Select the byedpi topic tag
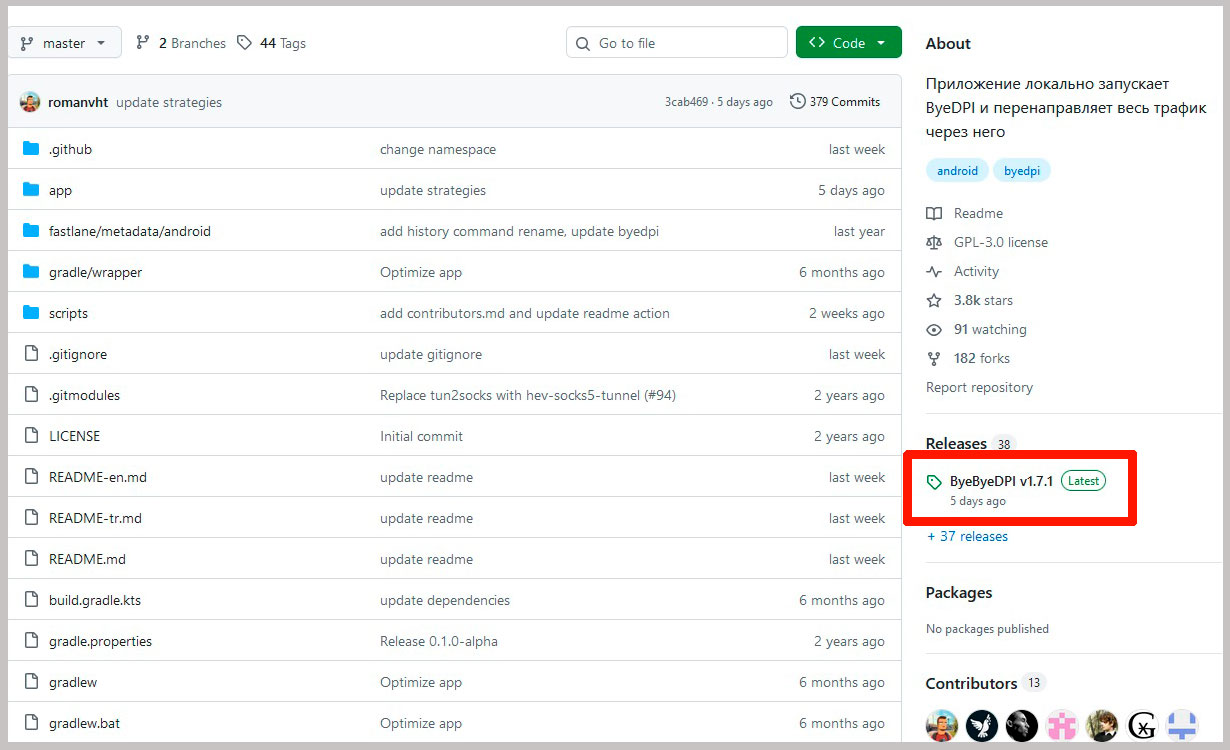This screenshot has width=1230, height=750. (x=1021, y=171)
